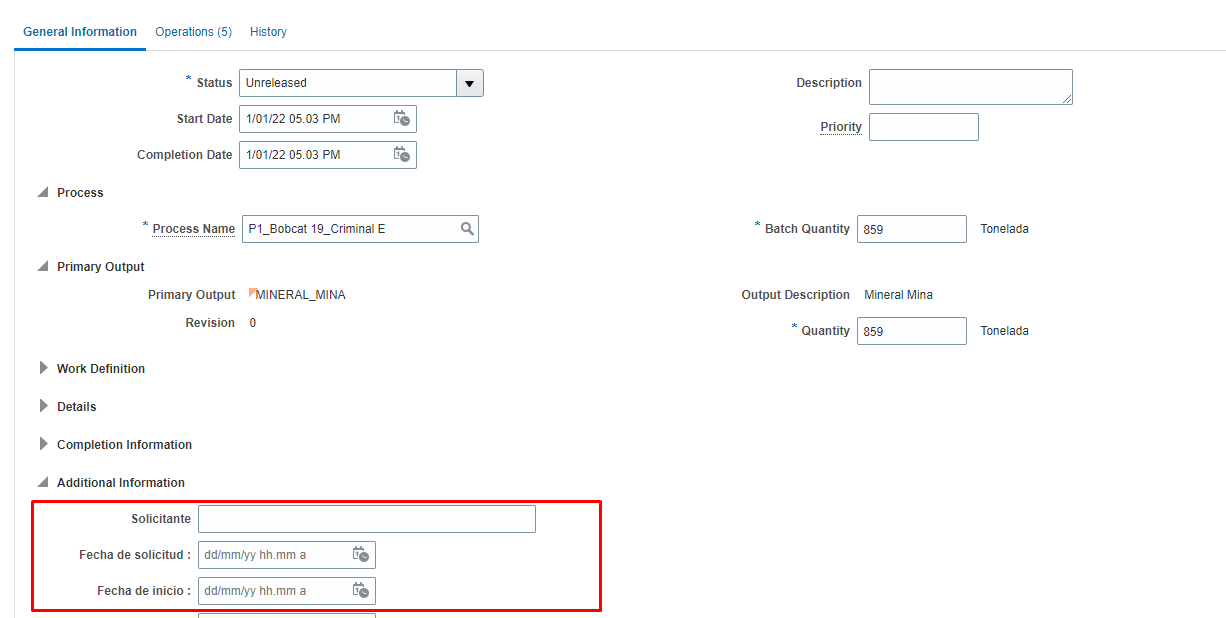
Task: Open the Completion Date calendar picker
Action: 402,154
